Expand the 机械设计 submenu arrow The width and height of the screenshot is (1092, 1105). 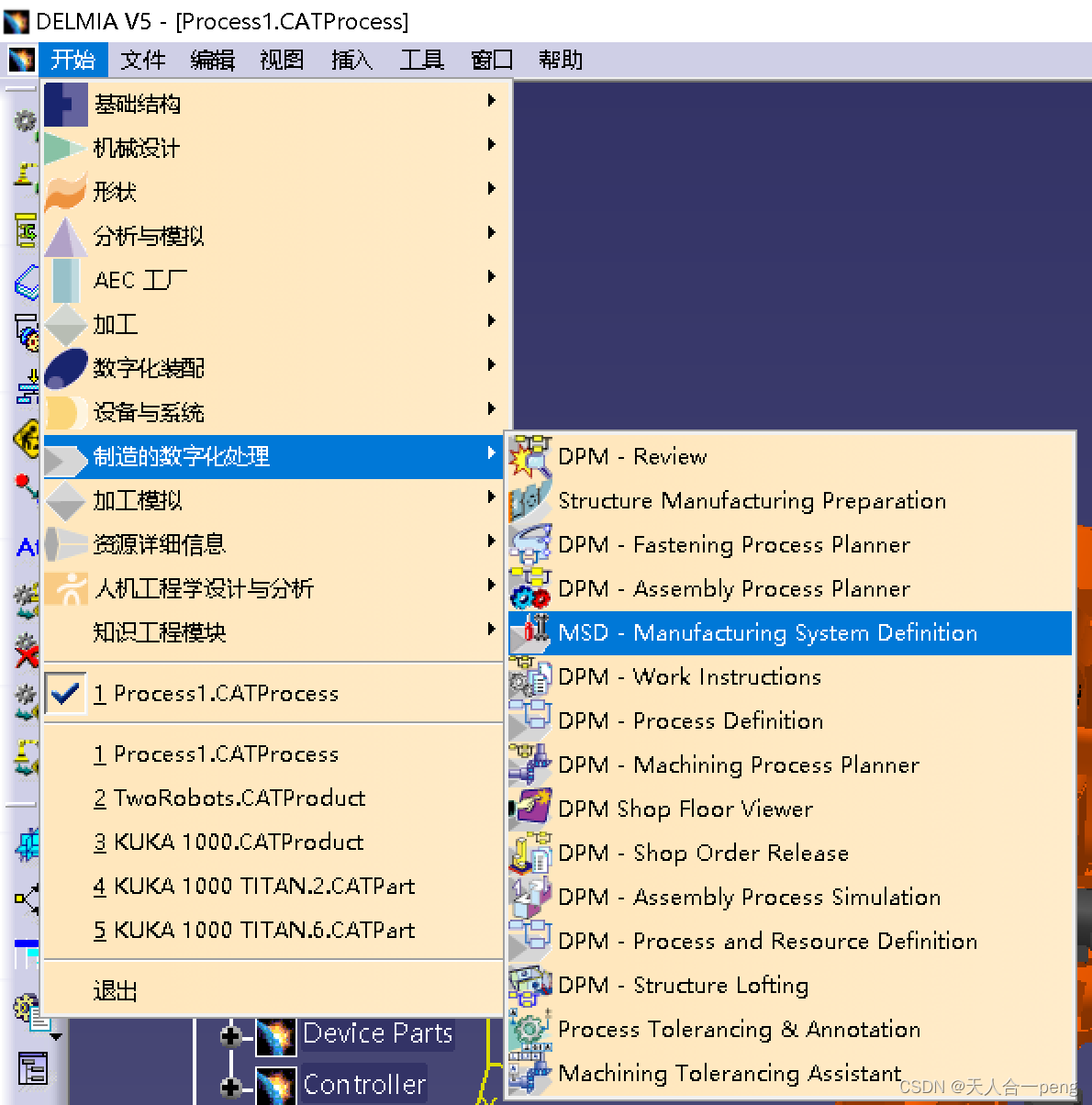(x=492, y=144)
